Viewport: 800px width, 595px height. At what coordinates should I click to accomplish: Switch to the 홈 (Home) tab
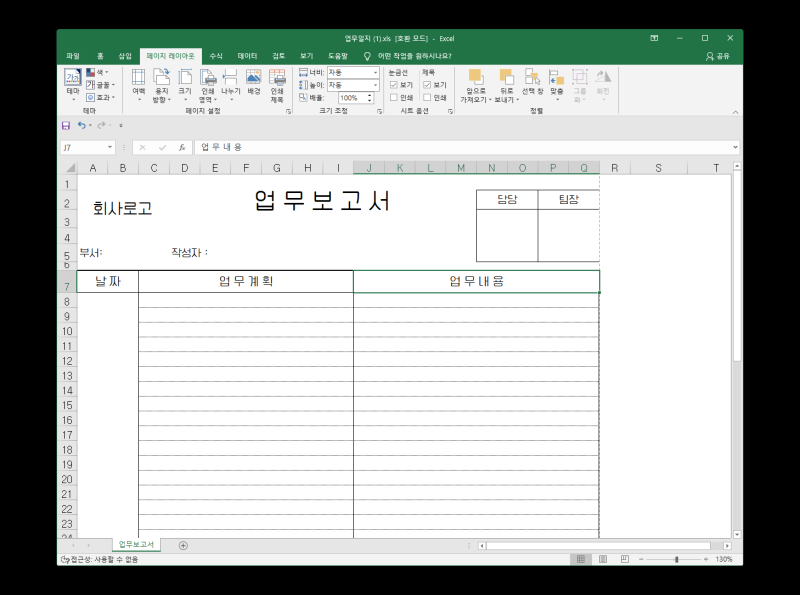point(101,56)
